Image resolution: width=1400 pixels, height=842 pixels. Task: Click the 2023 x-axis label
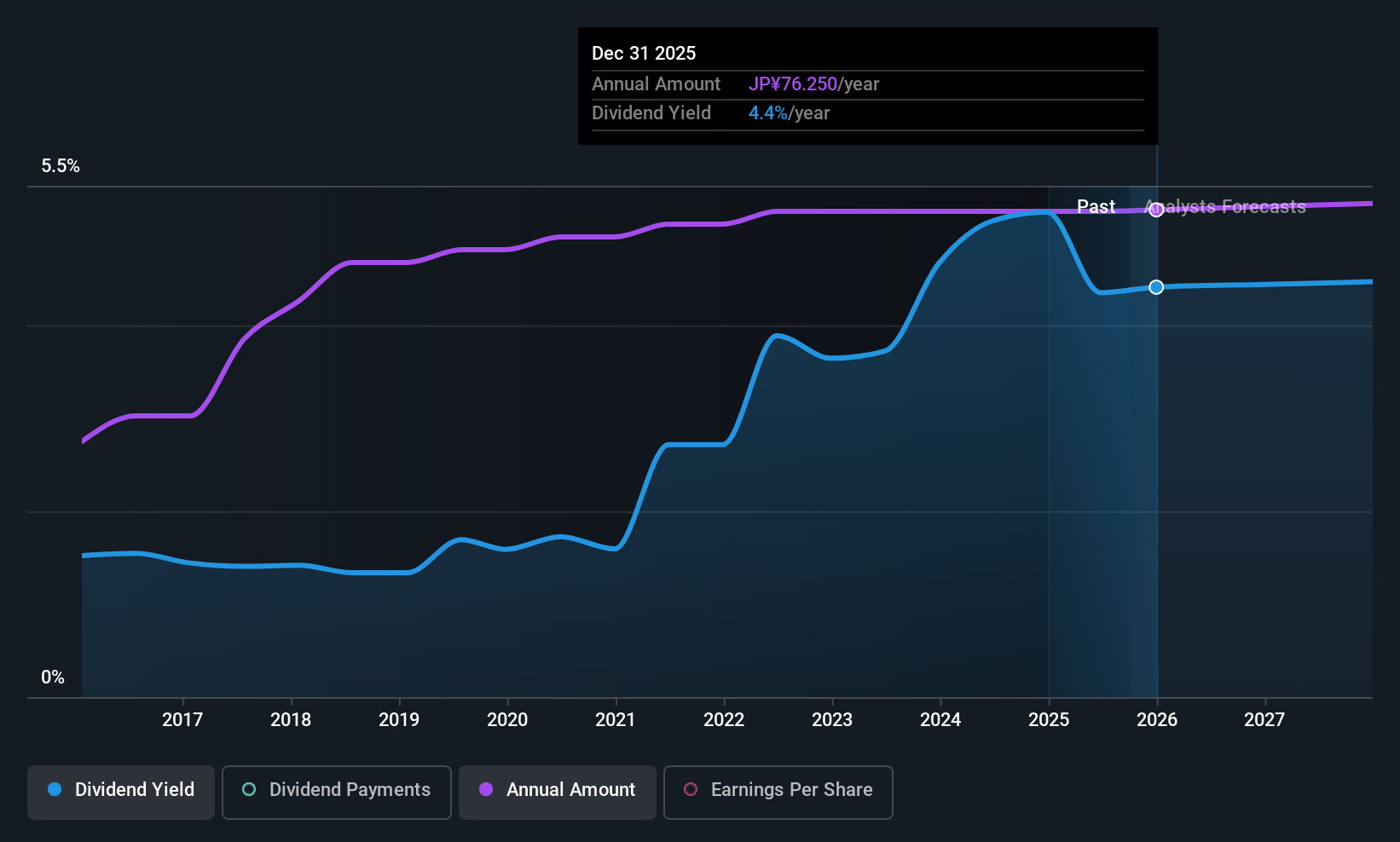(x=832, y=719)
